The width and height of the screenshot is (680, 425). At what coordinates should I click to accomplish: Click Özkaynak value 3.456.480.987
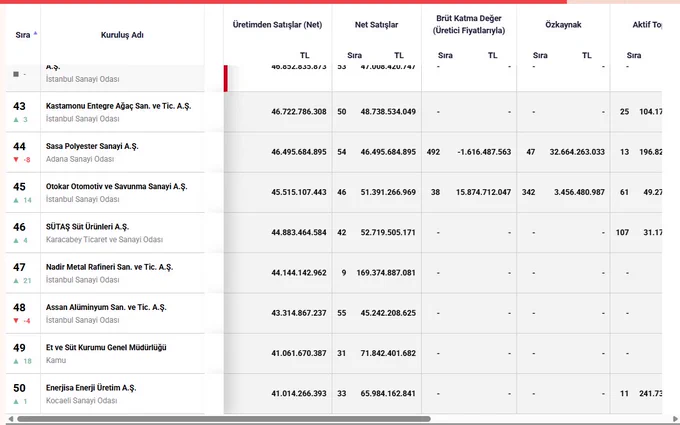point(579,192)
